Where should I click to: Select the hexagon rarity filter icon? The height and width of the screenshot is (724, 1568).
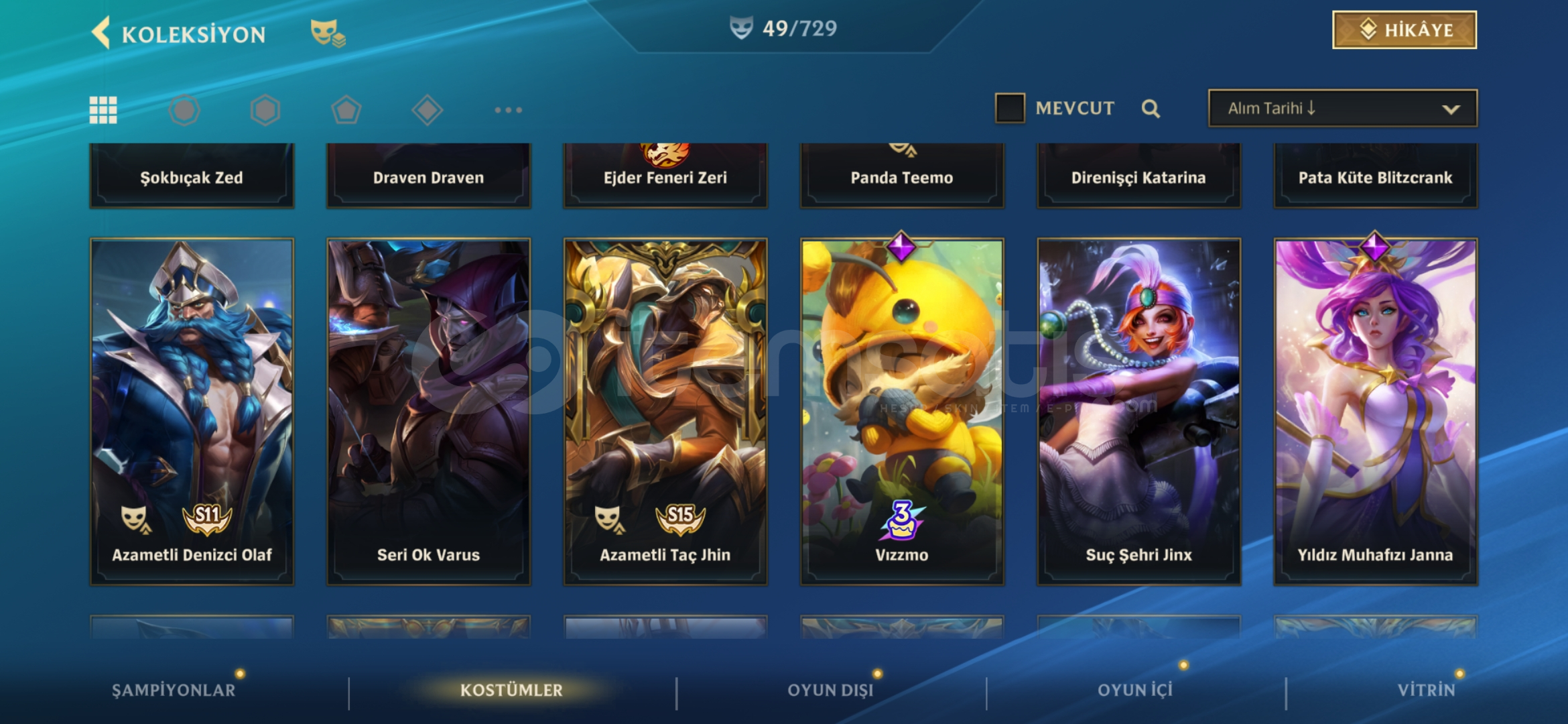pyautogui.click(x=265, y=110)
